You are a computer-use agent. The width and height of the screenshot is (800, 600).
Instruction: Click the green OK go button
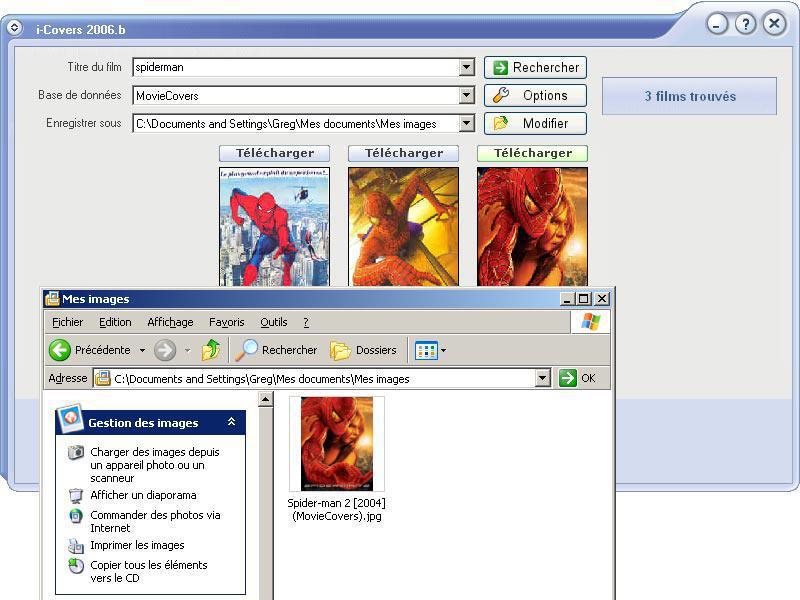coord(578,378)
